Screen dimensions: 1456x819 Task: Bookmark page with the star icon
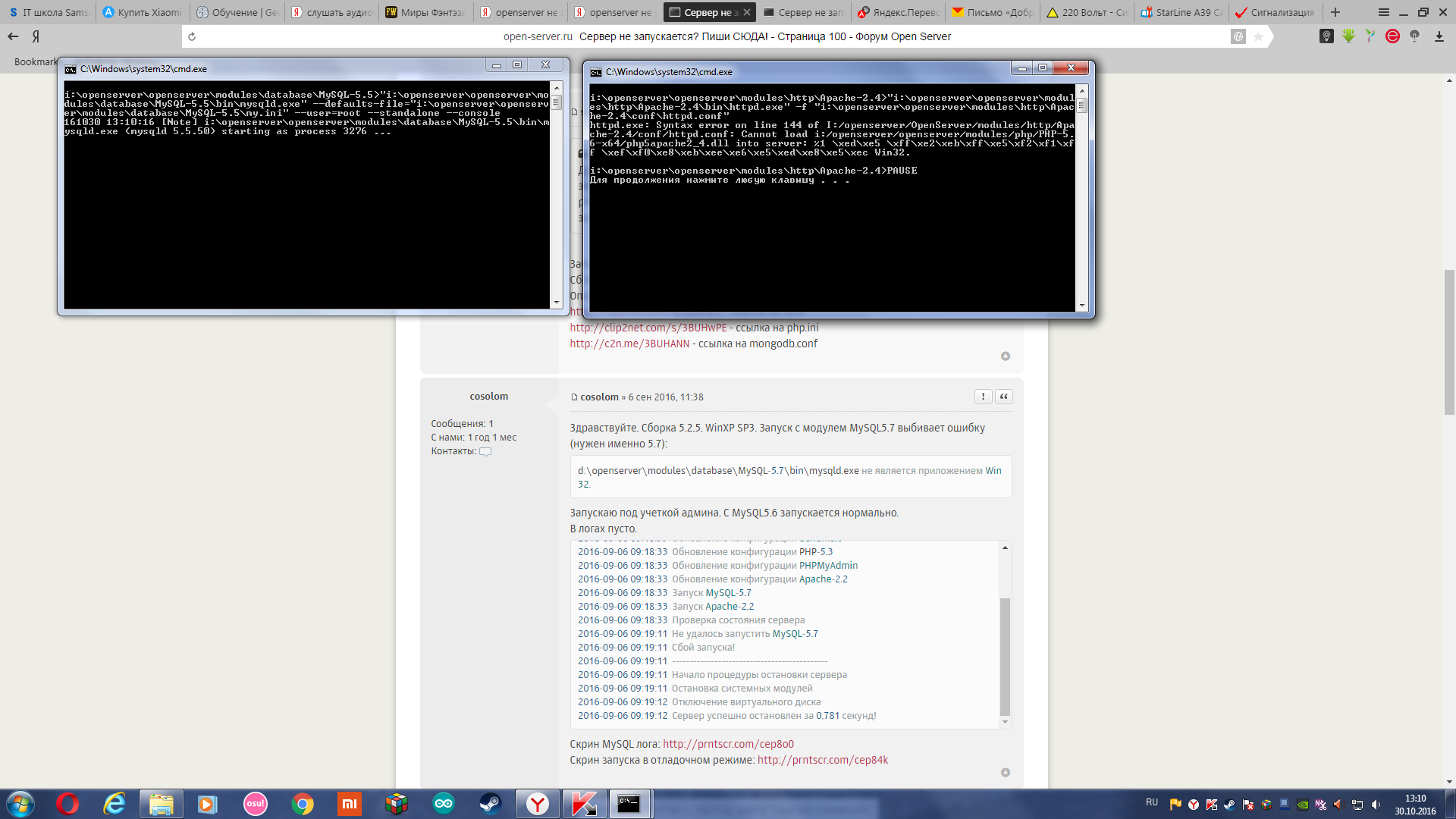pos(1259,36)
